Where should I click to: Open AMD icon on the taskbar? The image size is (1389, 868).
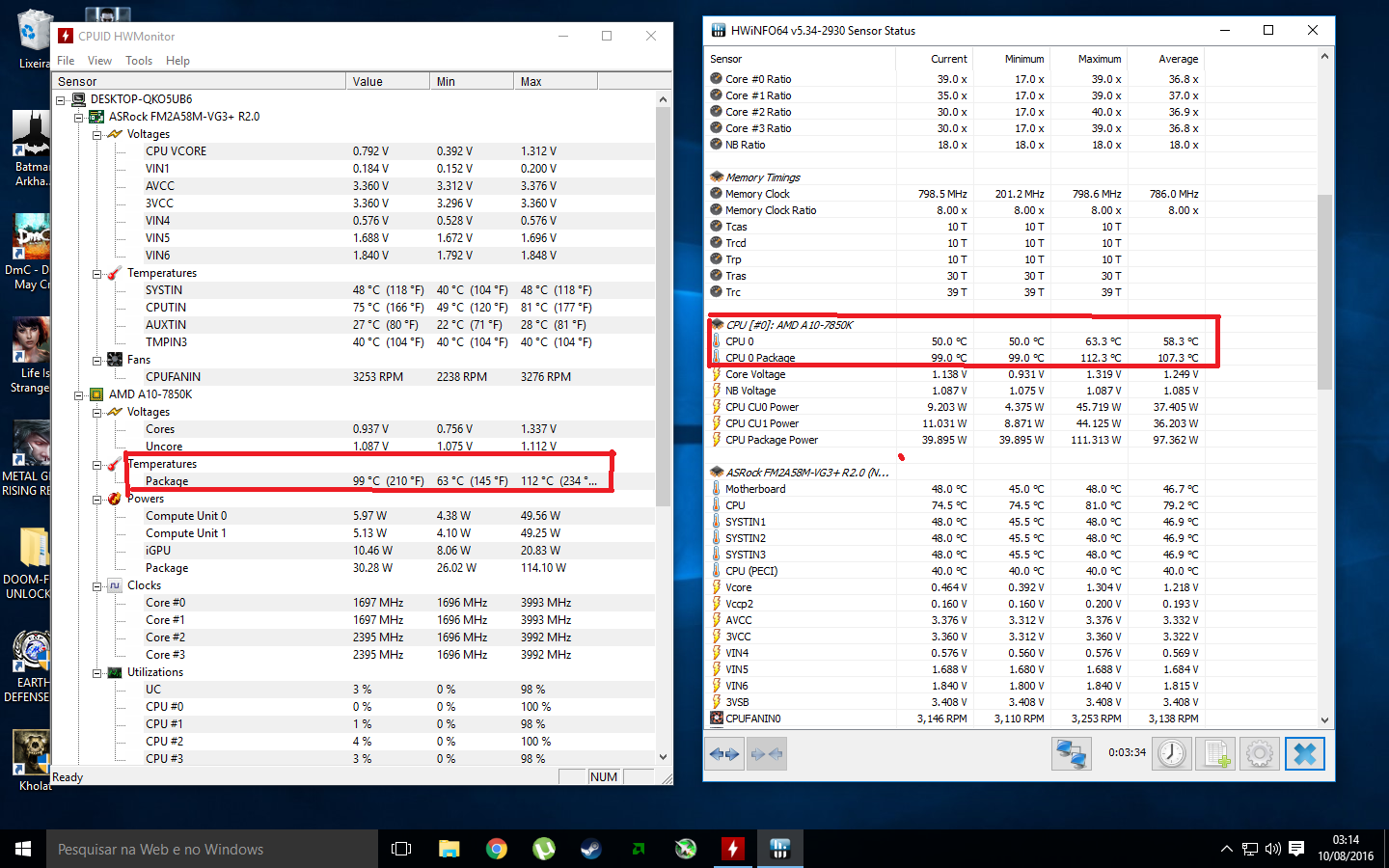[x=639, y=849]
